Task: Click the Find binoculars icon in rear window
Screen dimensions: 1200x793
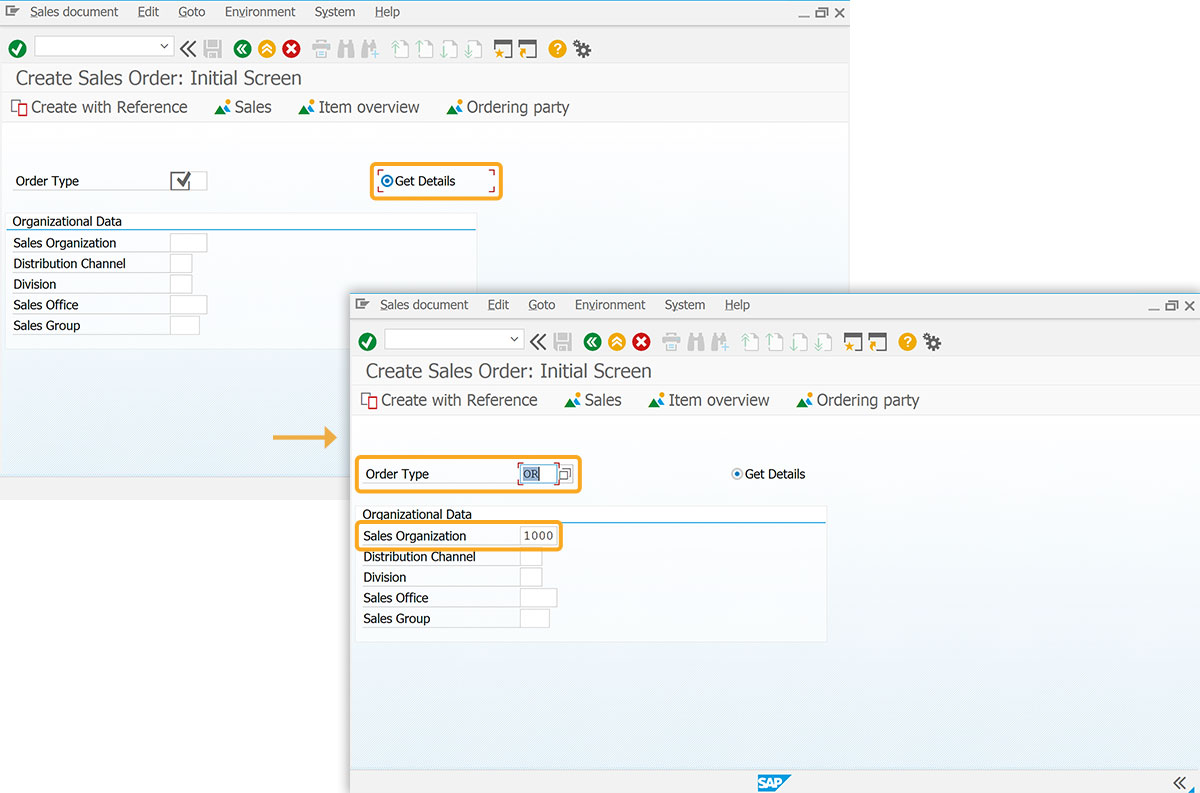Action: [346, 48]
